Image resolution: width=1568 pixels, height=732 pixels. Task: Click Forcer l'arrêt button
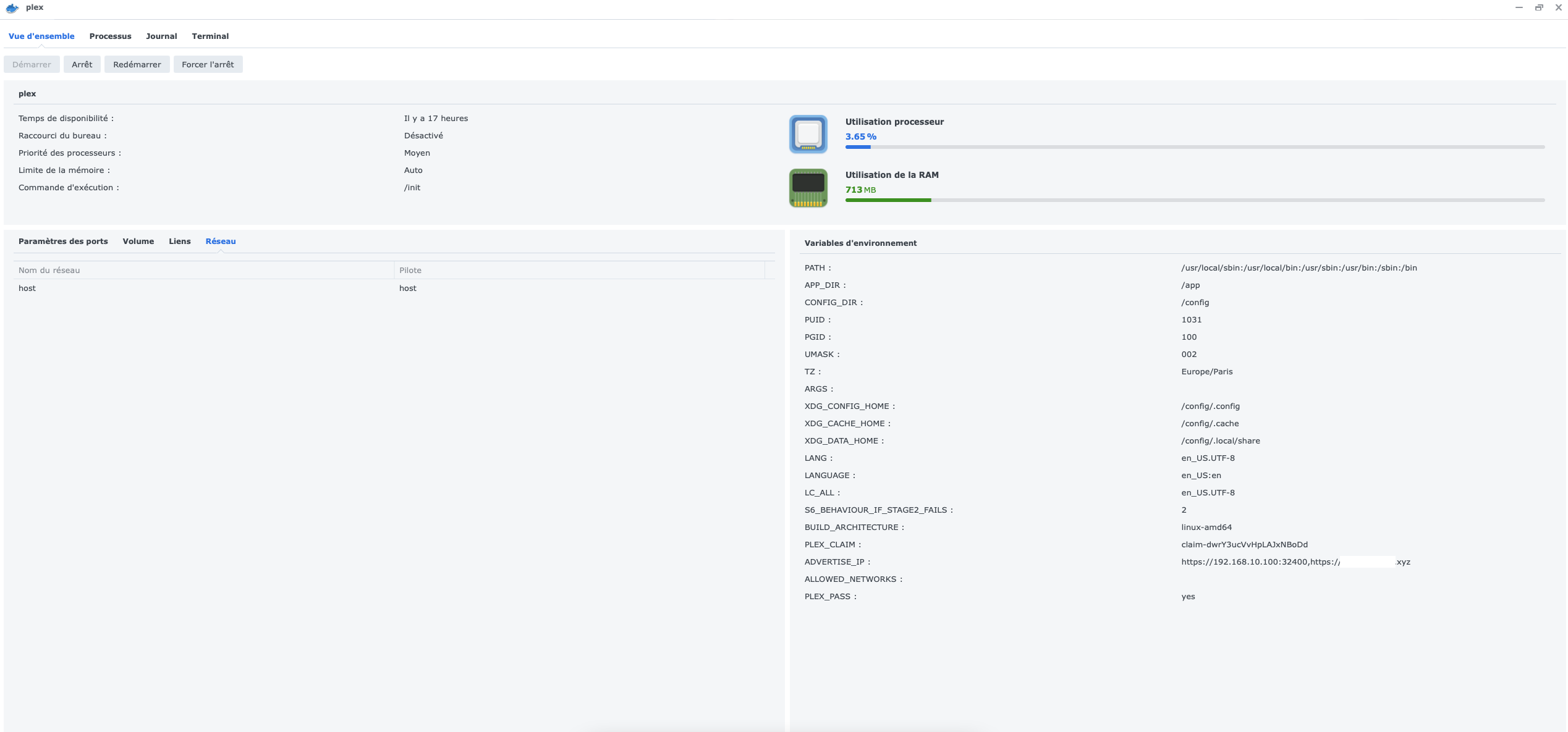[x=208, y=64]
